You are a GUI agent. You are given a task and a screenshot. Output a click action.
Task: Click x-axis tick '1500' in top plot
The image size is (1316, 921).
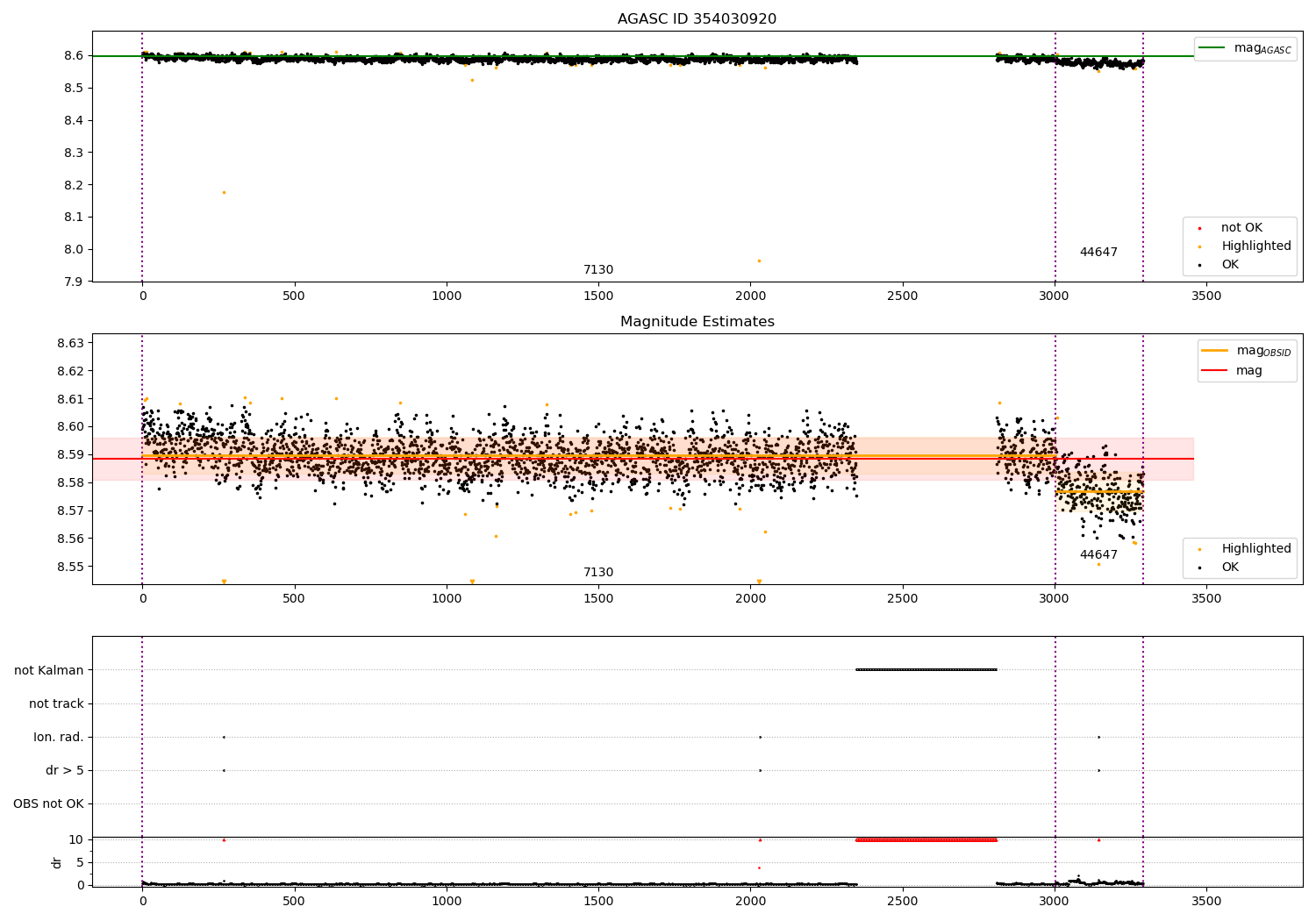[x=598, y=296]
